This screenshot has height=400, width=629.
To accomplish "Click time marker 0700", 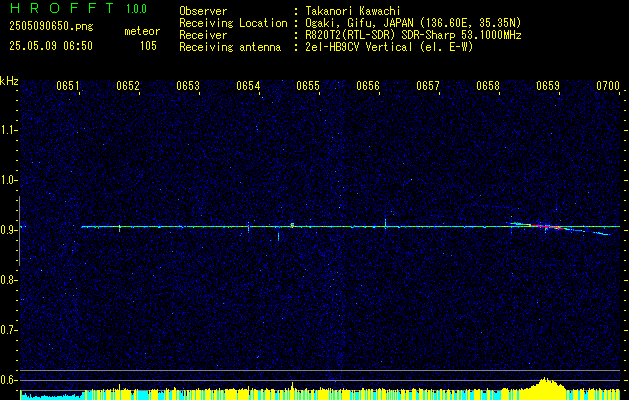I will pyautogui.click(x=608, y=86).
